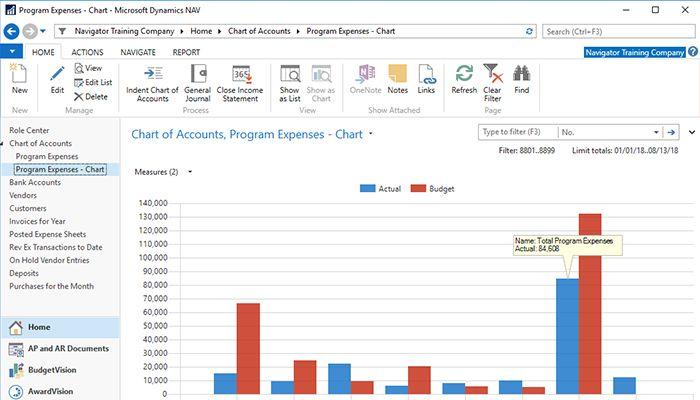Image resolution: width=700 pixels, height=400 pixels.
Task: Click the Find binoculars icon
Action: (x=521, y=74)
